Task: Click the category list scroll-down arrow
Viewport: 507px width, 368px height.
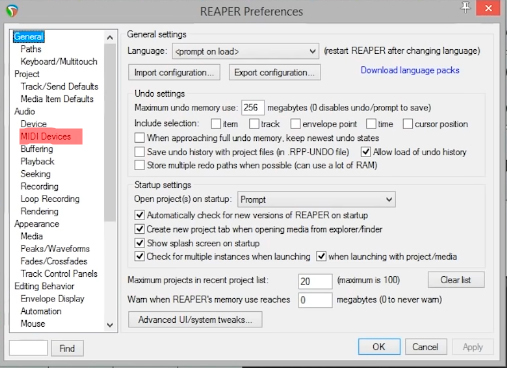Action: (x=110, y=325)
